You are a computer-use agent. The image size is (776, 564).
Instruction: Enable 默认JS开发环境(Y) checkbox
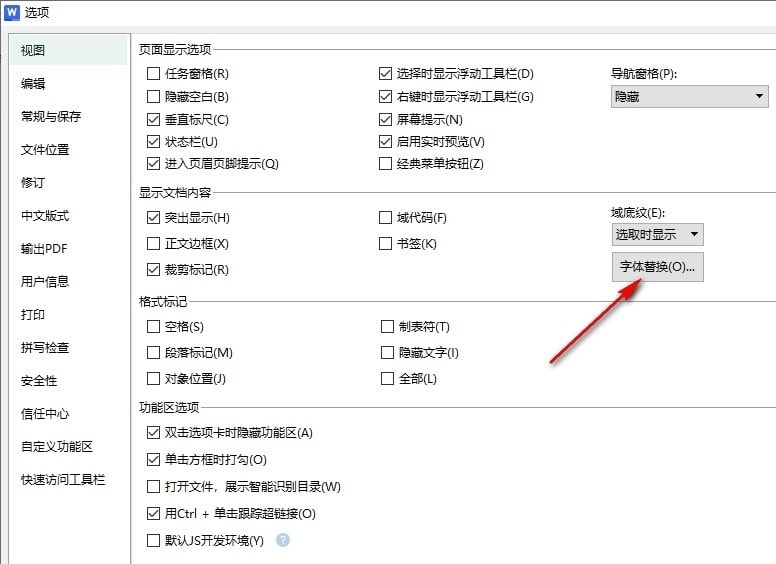pos(153,540)
